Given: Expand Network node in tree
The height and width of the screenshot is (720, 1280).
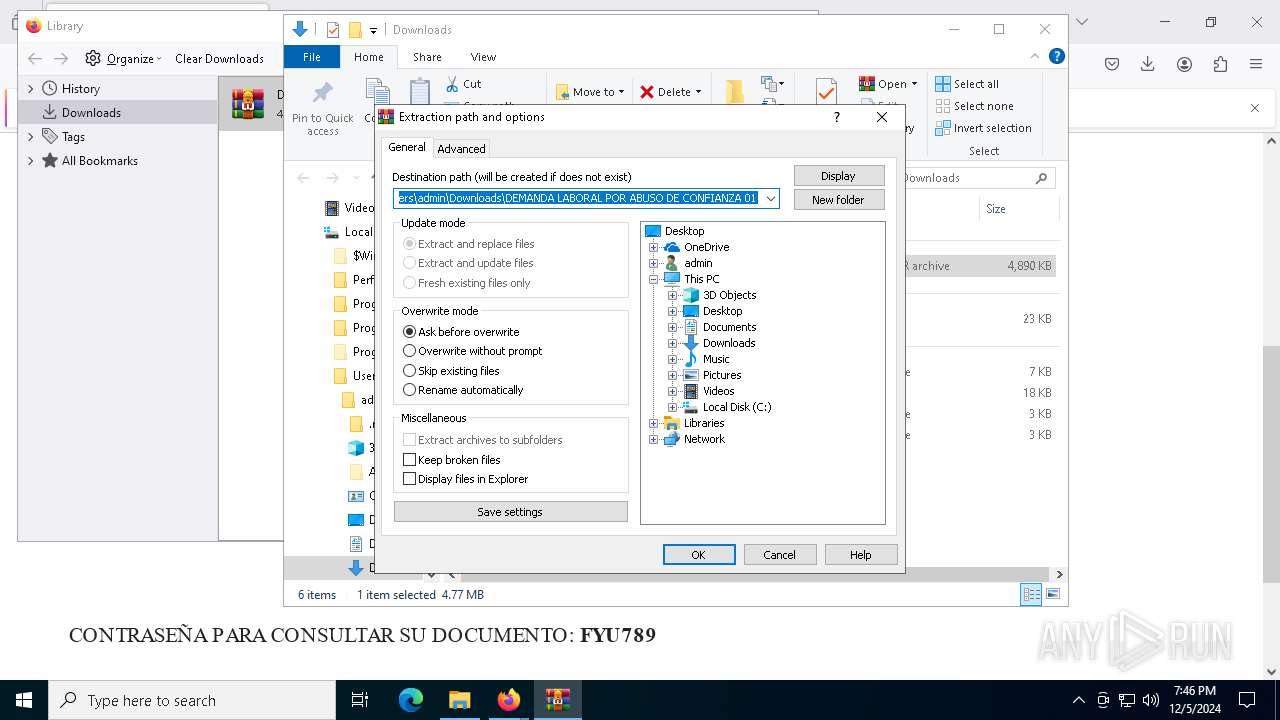Looking at the screenshot, I should (654, 439).
